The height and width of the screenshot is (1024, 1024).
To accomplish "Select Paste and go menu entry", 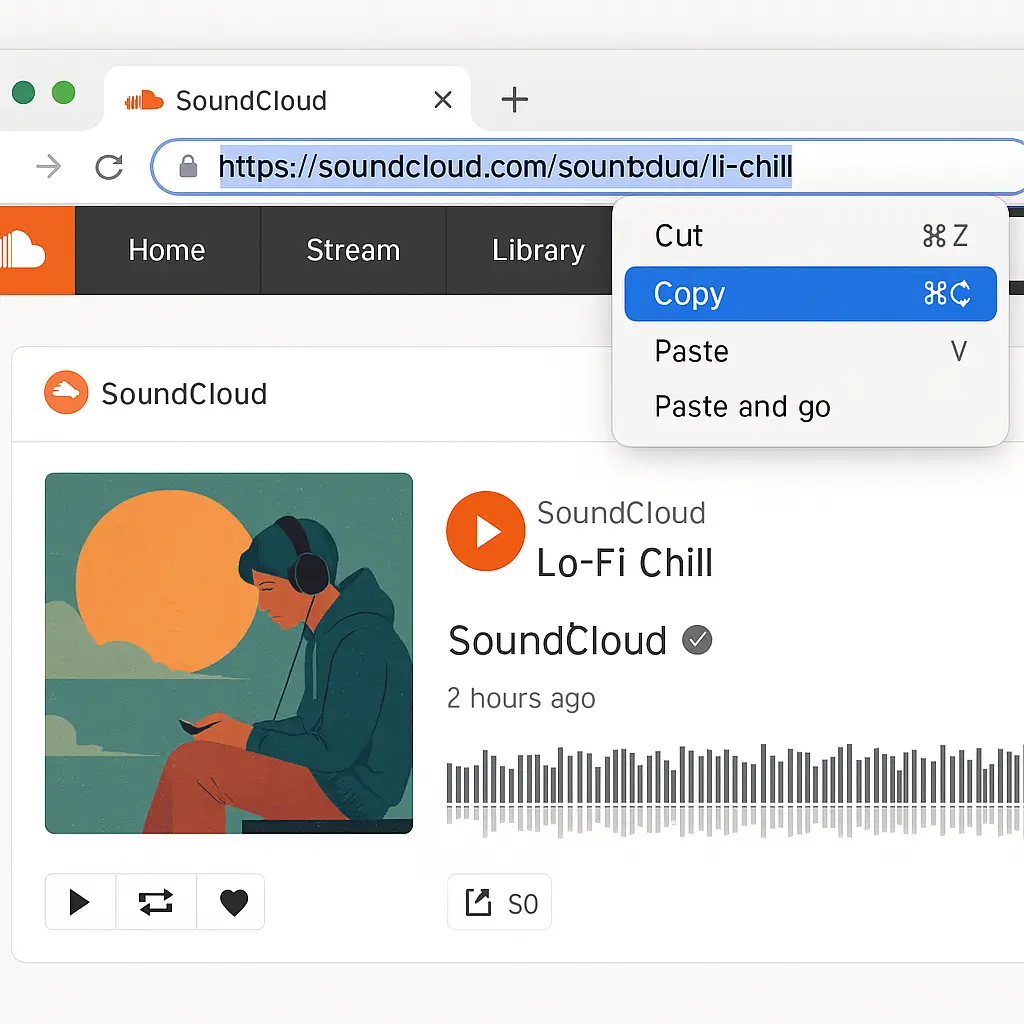I will click(x=810, y=407).
